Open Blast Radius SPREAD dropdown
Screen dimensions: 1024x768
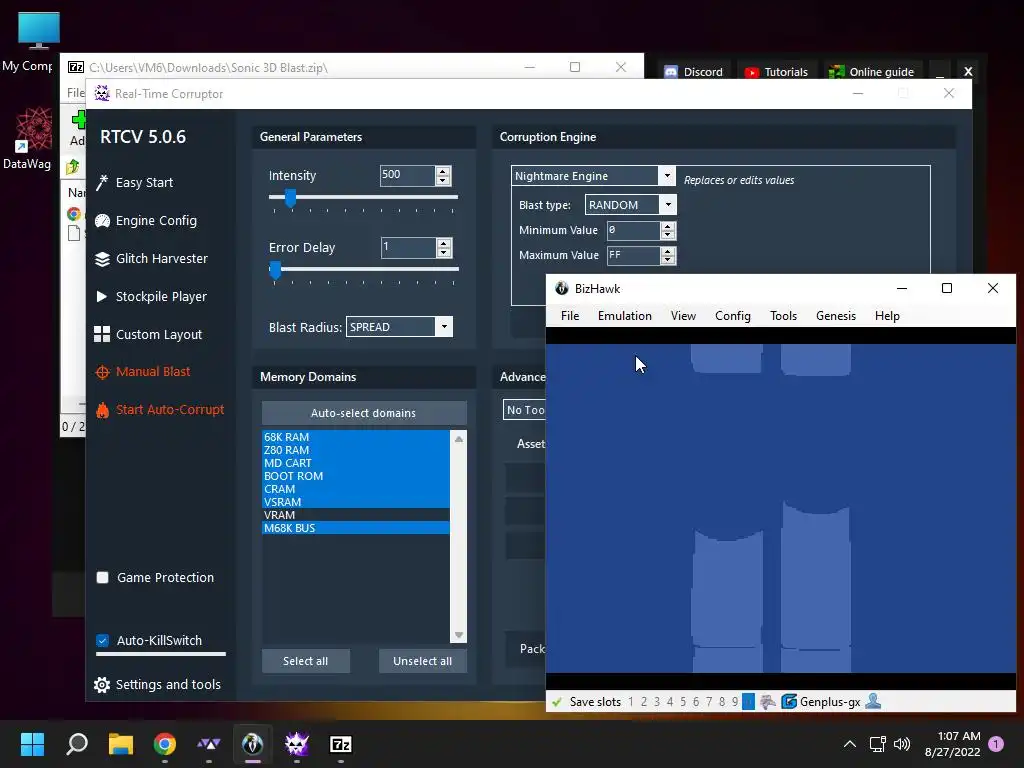444,327
